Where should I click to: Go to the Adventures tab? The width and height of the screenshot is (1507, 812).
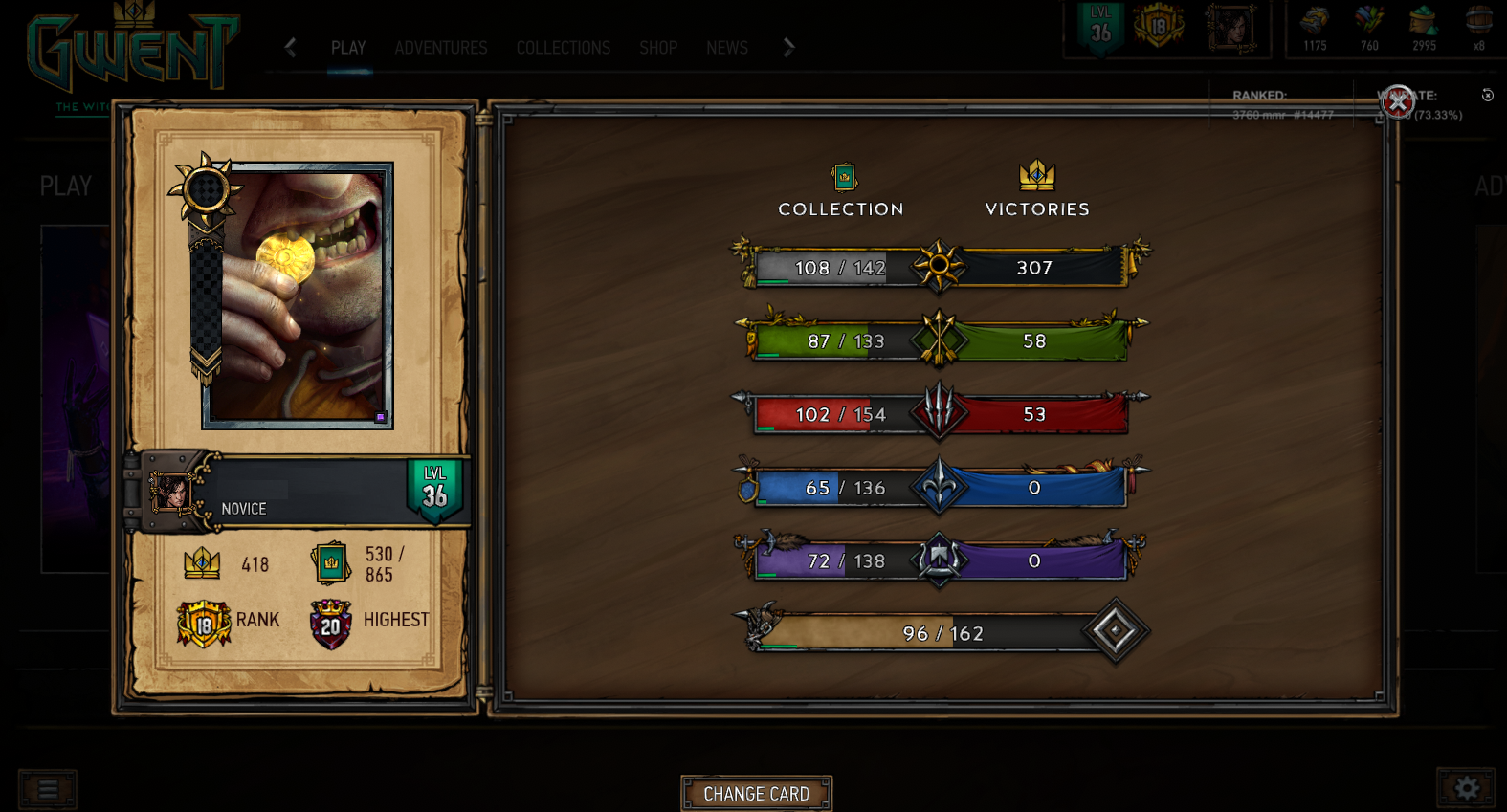pos(441,48)
